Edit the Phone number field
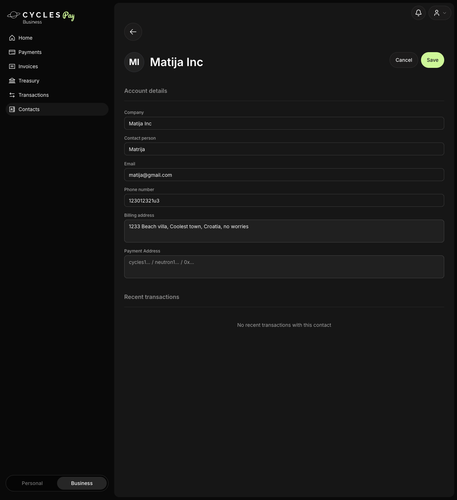Screen dimensions: 457x500 (284, 200)
